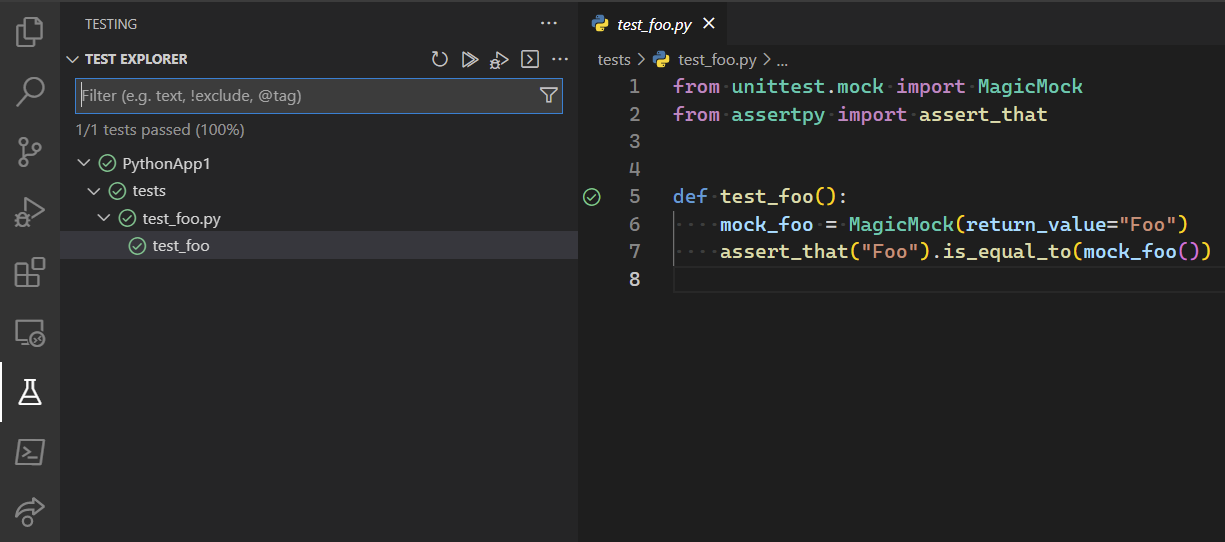
Task: Open the Run and Debug view
Action: 30,212
